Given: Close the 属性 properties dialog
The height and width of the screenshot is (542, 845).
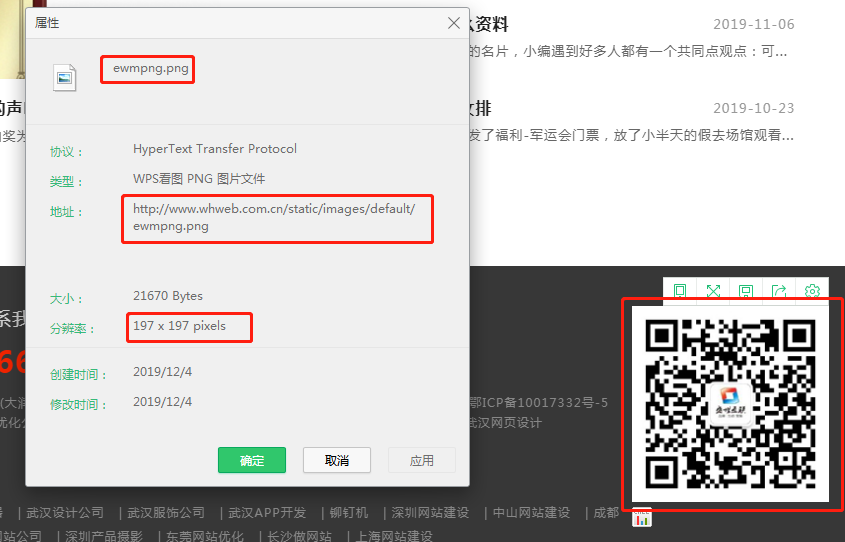Looking at the screenshot, I should pyautogui.click(x=452, y=22).
